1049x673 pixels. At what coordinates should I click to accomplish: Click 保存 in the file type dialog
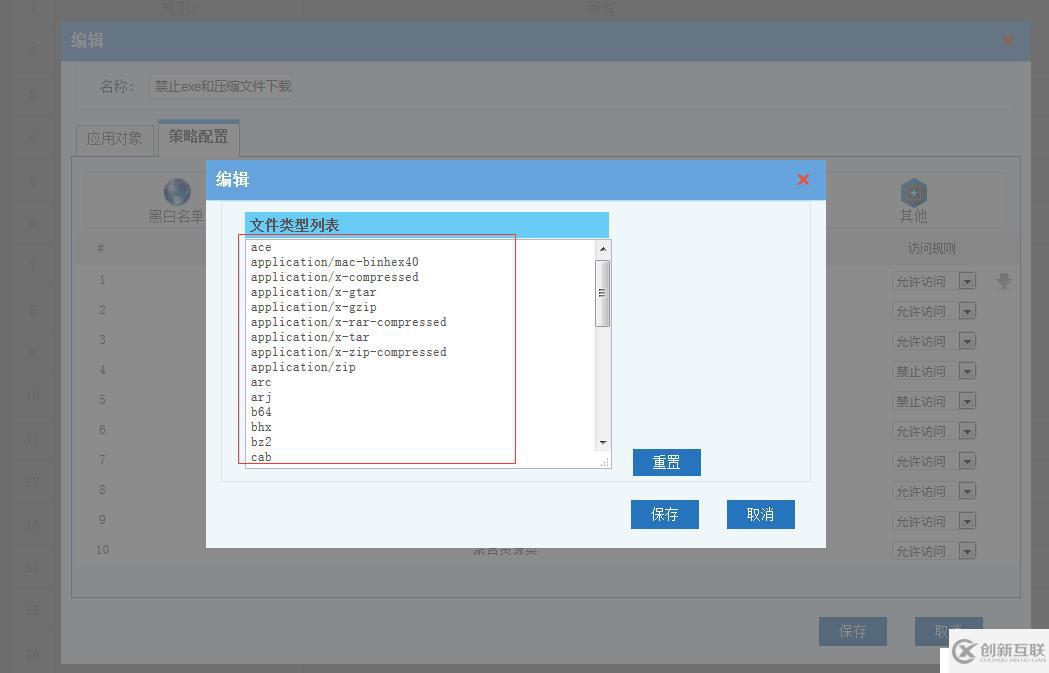(x=664, y=514)
